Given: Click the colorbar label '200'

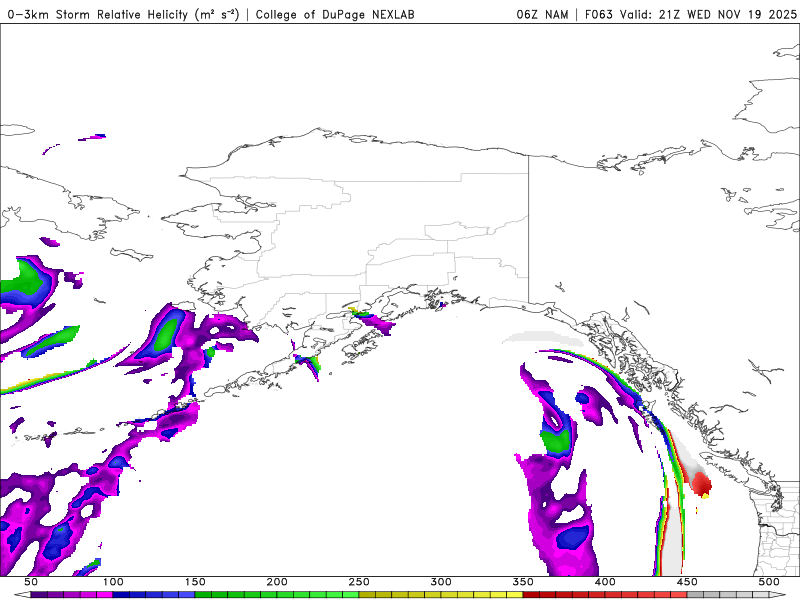Looking at the screenshot, I should click(277, 582).
